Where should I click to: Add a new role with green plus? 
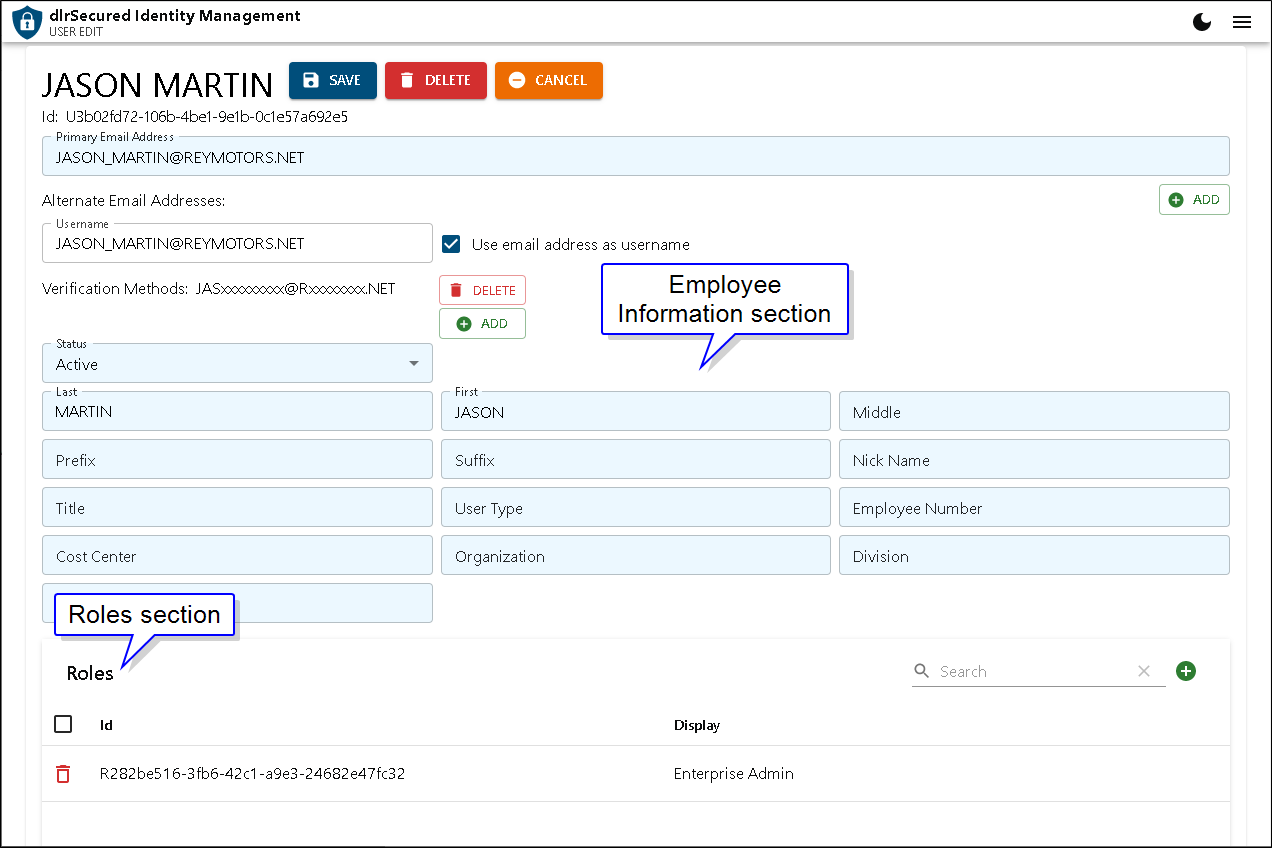pyautogui.click(x=1186, y=671)
